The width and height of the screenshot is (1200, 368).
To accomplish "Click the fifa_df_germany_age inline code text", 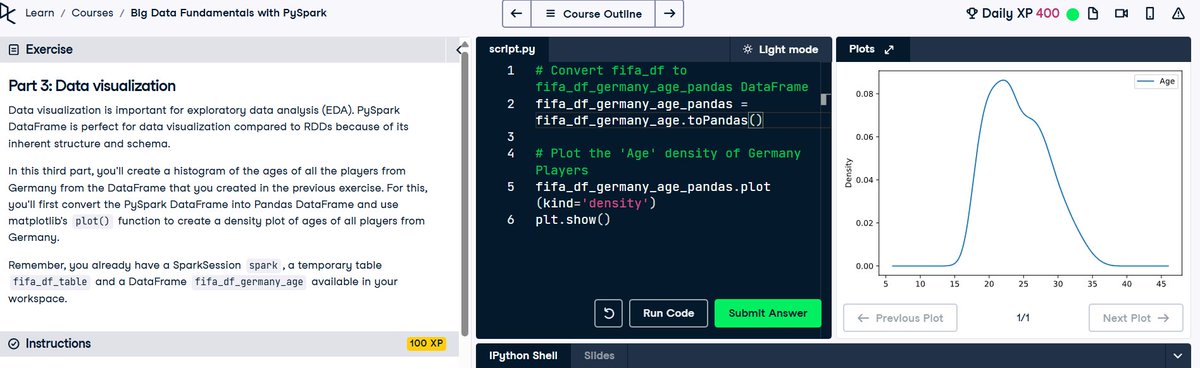I will 250,282.
